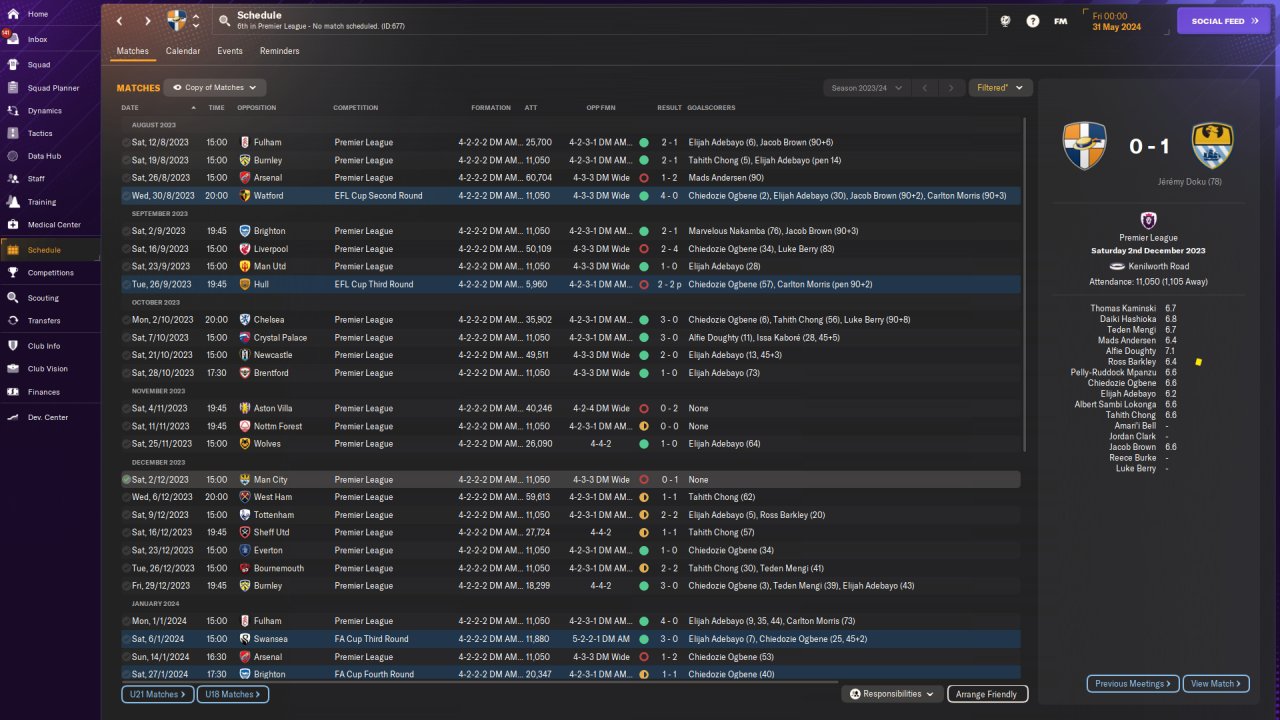Open the Finances section icon
This screenshot has height=720, width=1280.
(x=13, y=392)
